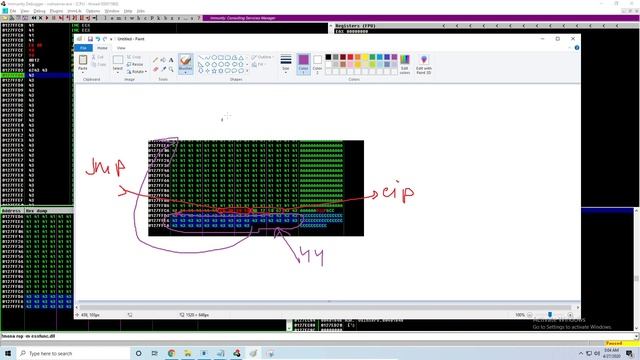Open Task View on the taskbar
The image size is (640, 360).
155,353
